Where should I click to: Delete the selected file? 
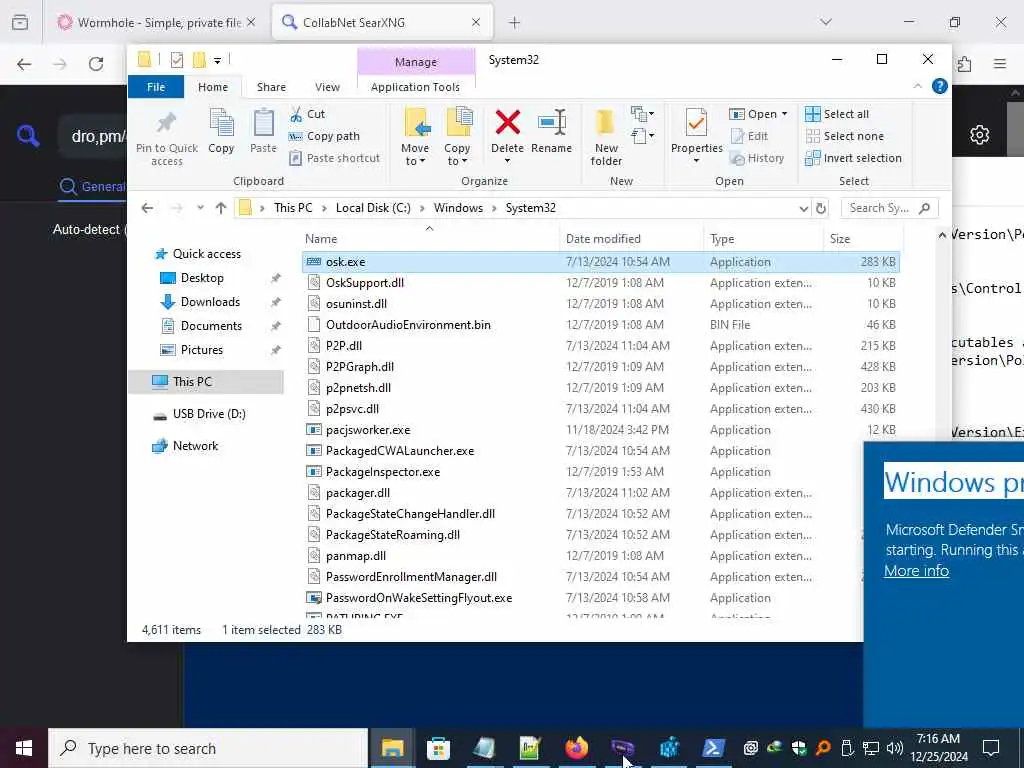pos(507,136)
